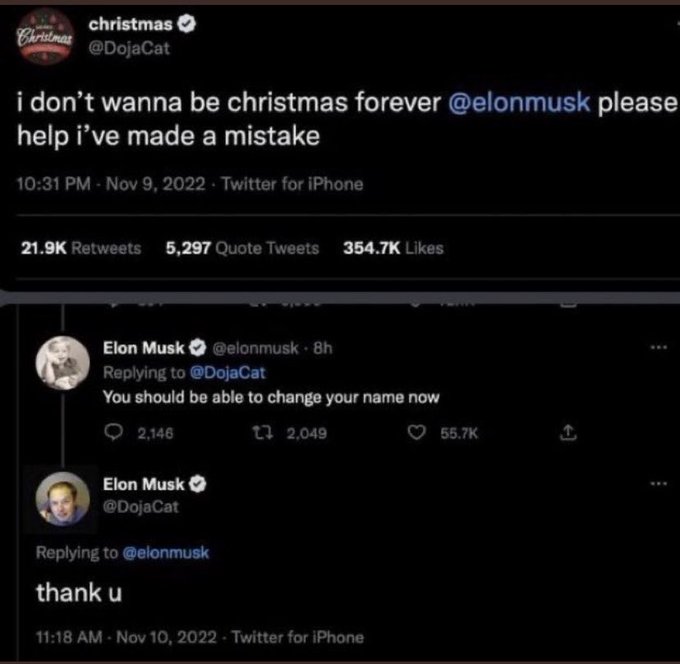Open the @DojaCat avatar on the thank u tweet
Screen dimensions: 680x664
[x=63, y=498]
